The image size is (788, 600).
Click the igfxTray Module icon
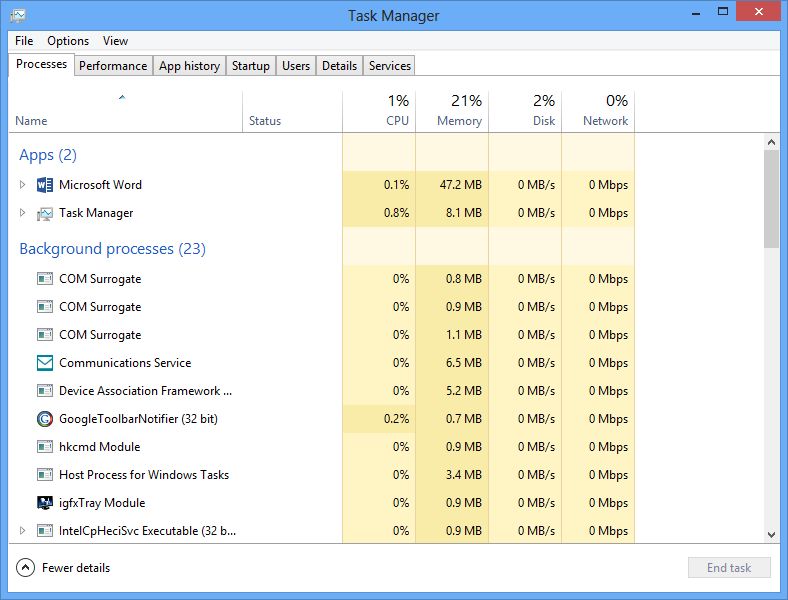point(45,503)
